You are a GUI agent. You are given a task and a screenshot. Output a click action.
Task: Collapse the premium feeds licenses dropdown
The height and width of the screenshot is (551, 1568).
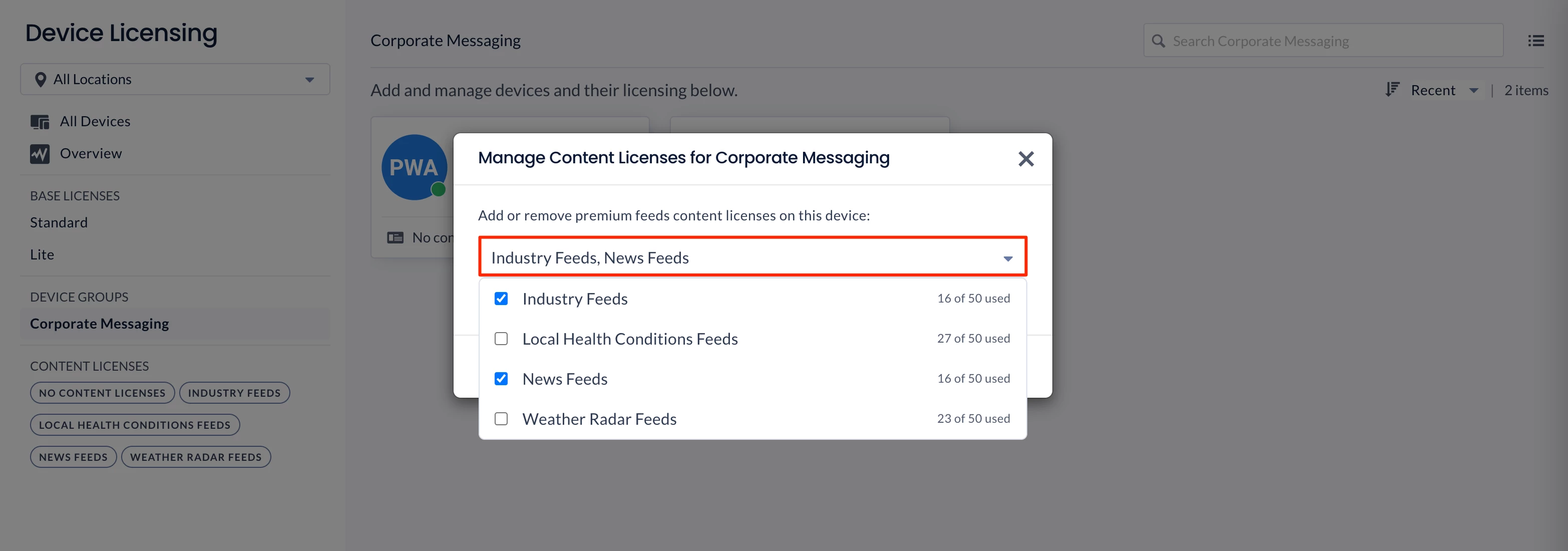[1007, 259]
